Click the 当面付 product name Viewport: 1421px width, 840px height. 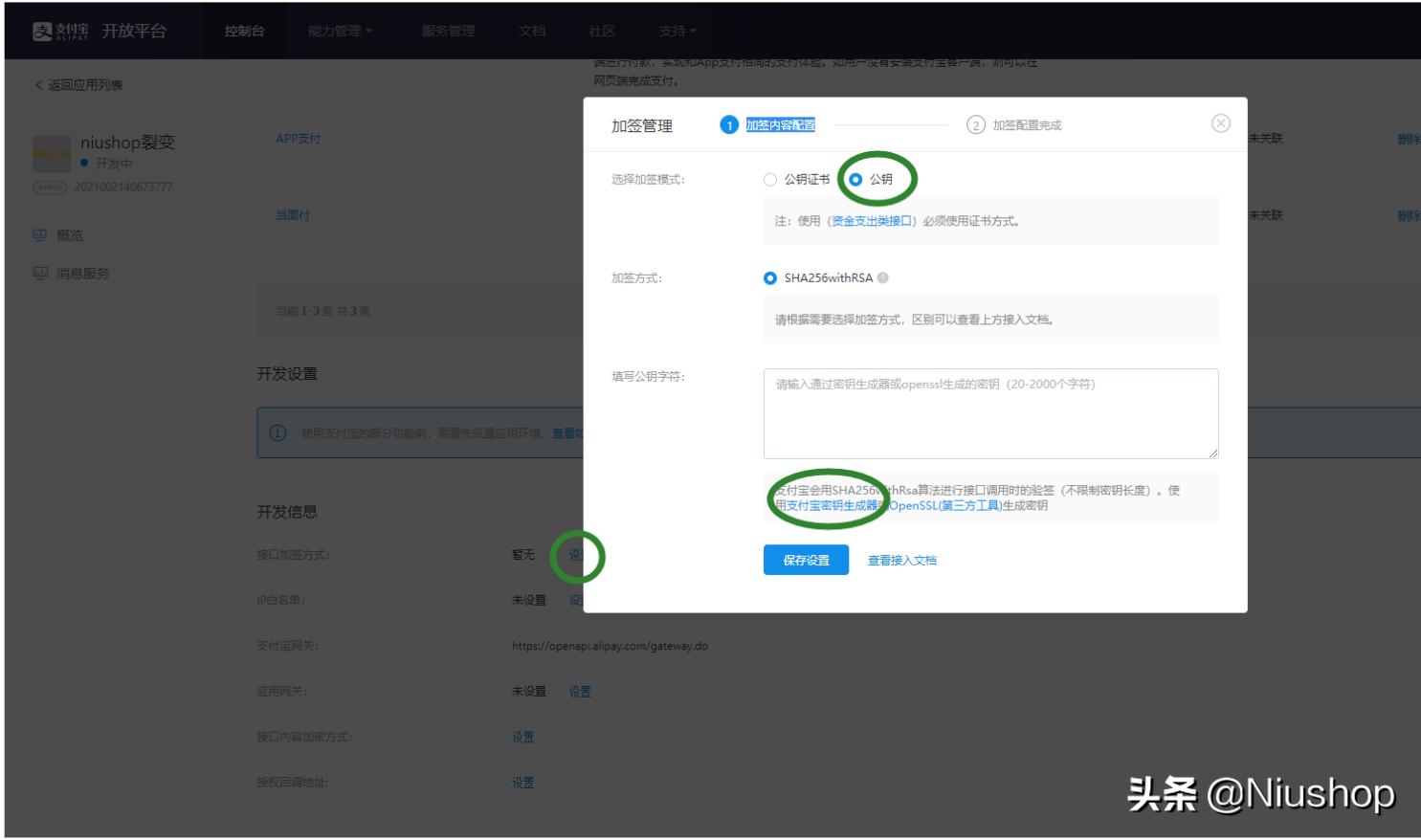point(293,215)
